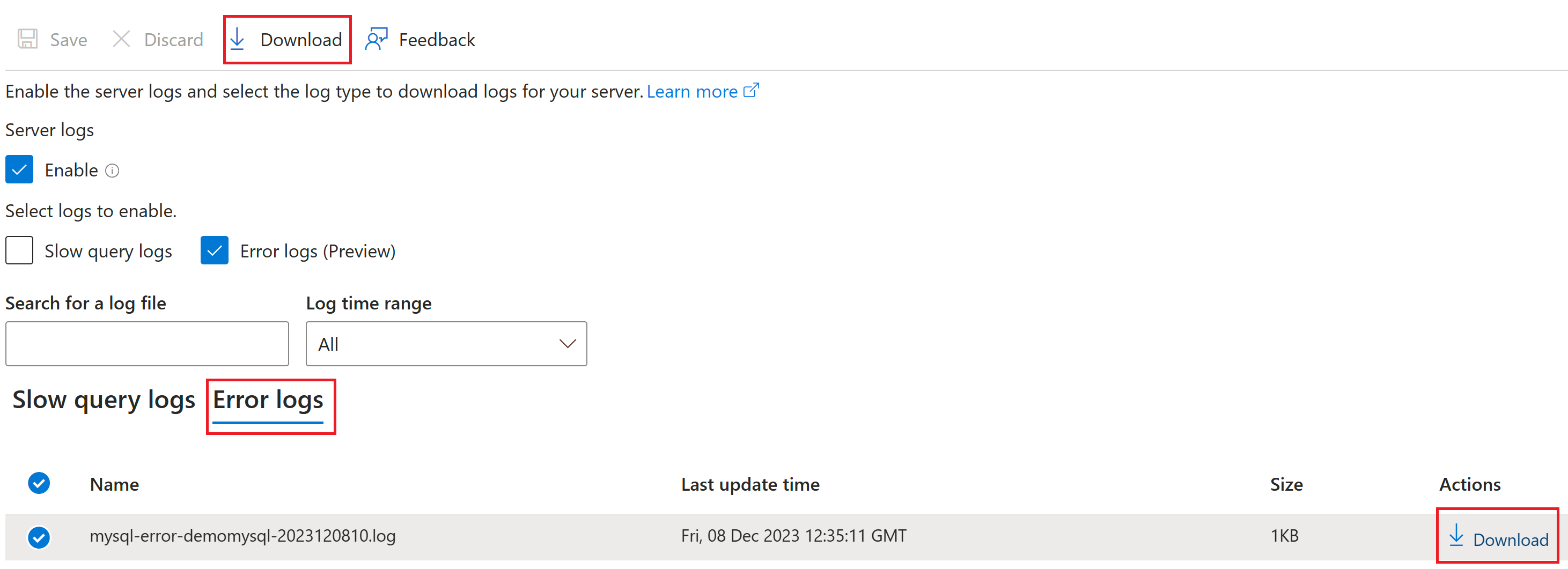Toggle the select-all circle in table header
This screenshot has height=569, width=1568.
[39, 484]
